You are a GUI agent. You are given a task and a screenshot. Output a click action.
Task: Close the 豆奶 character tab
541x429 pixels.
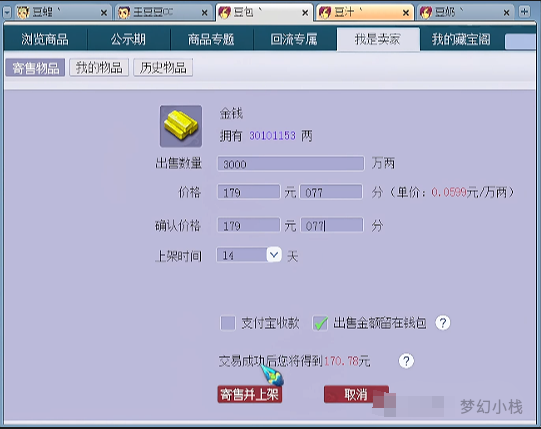pyautogui.click(x=506, y=13)
